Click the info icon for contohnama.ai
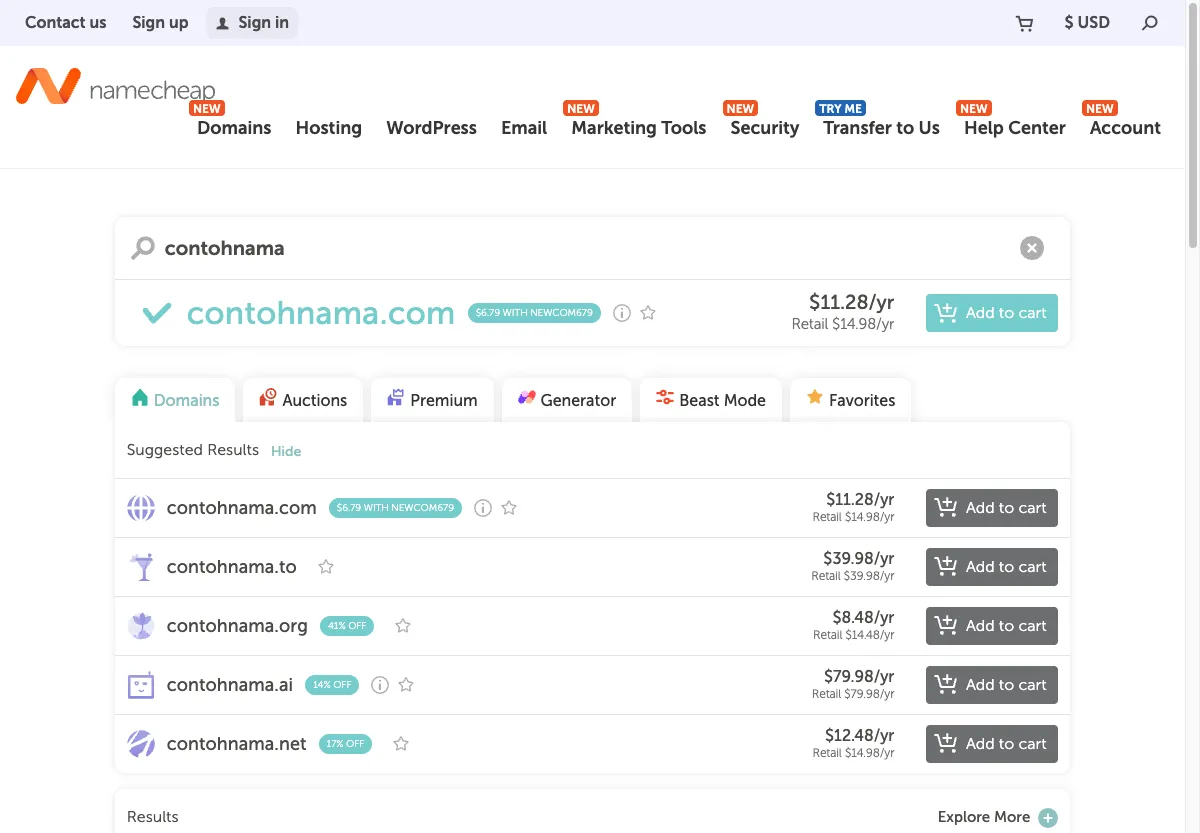 click(x=379, y=685)
